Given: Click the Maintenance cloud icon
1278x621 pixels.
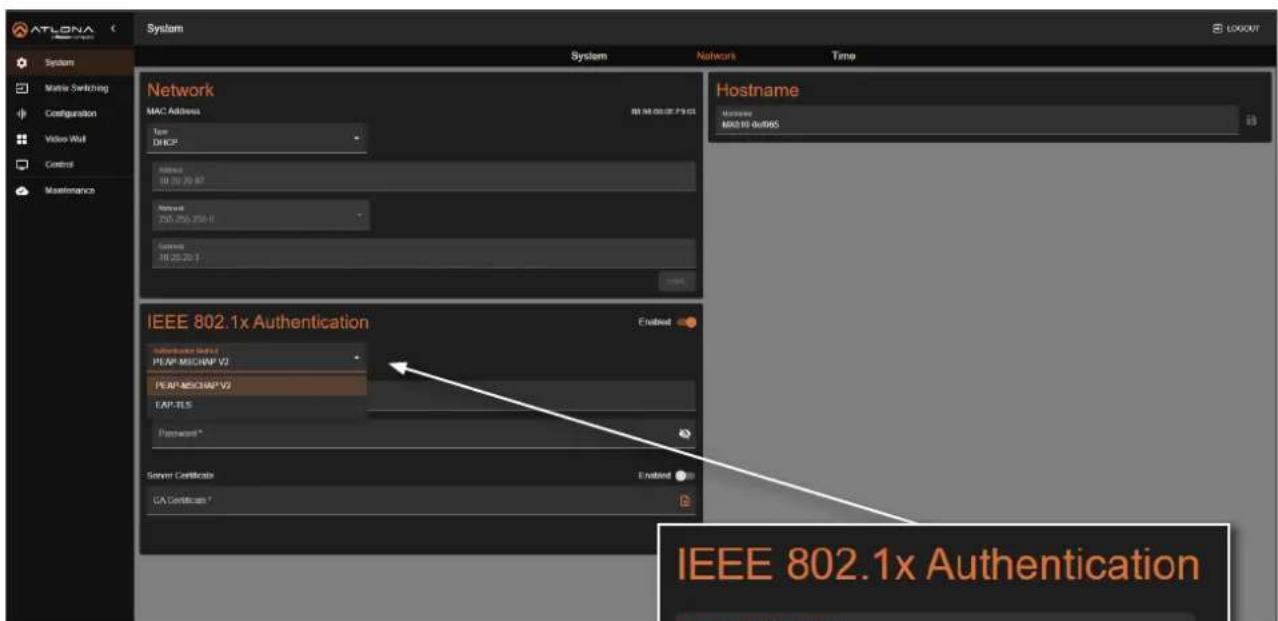Looking at the screenshot, I should [21, 190].
